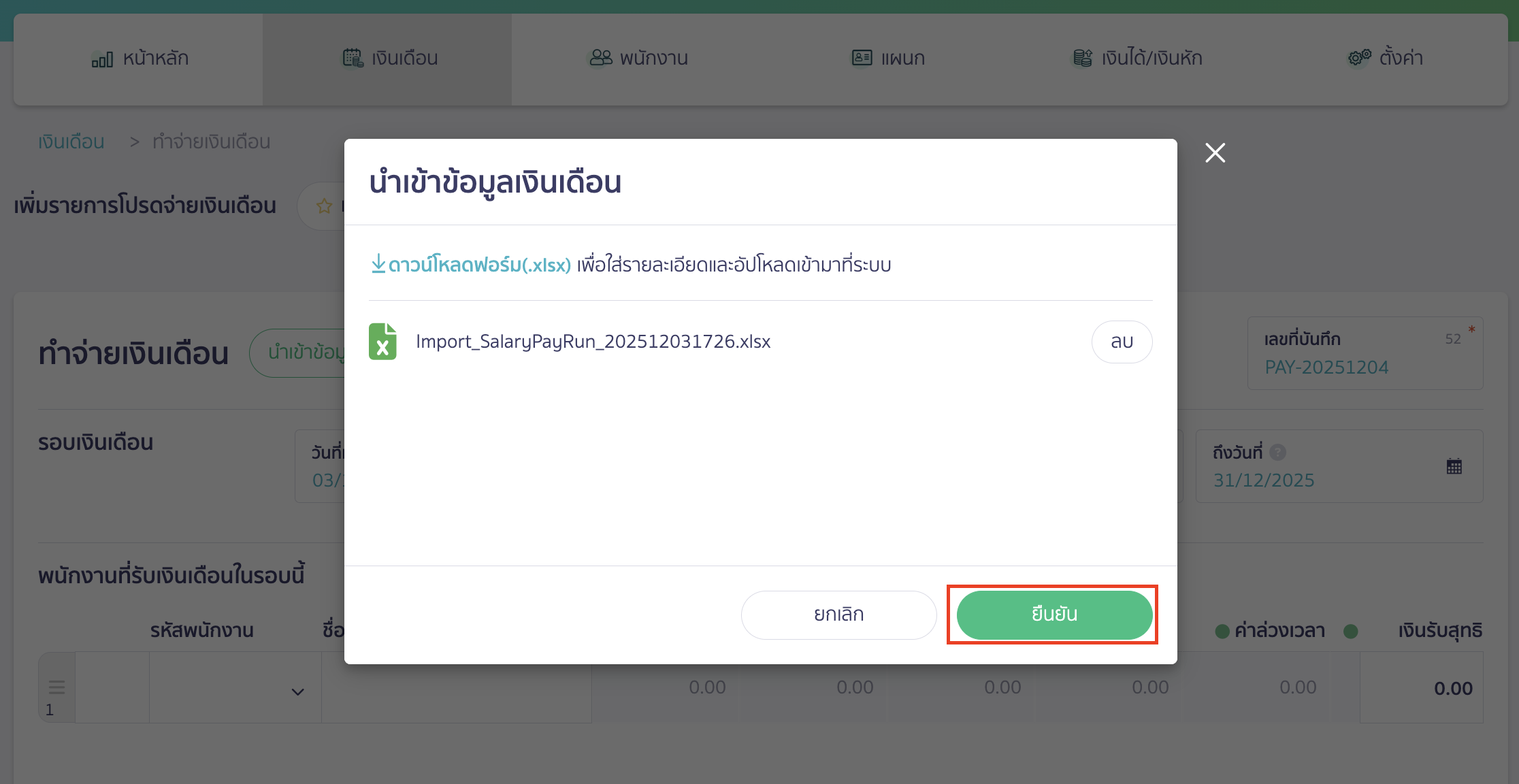Open the แผนก tab

[x=887, y=58]
